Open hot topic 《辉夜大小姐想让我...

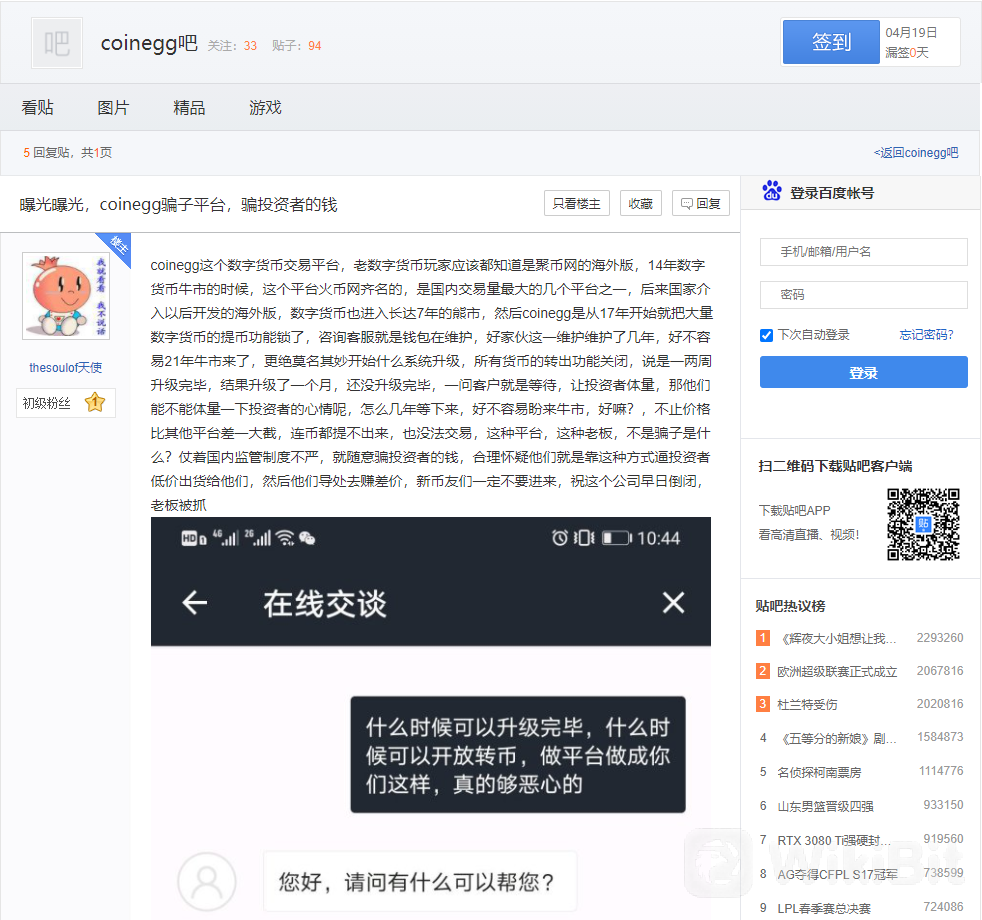(x=837, y=639)
